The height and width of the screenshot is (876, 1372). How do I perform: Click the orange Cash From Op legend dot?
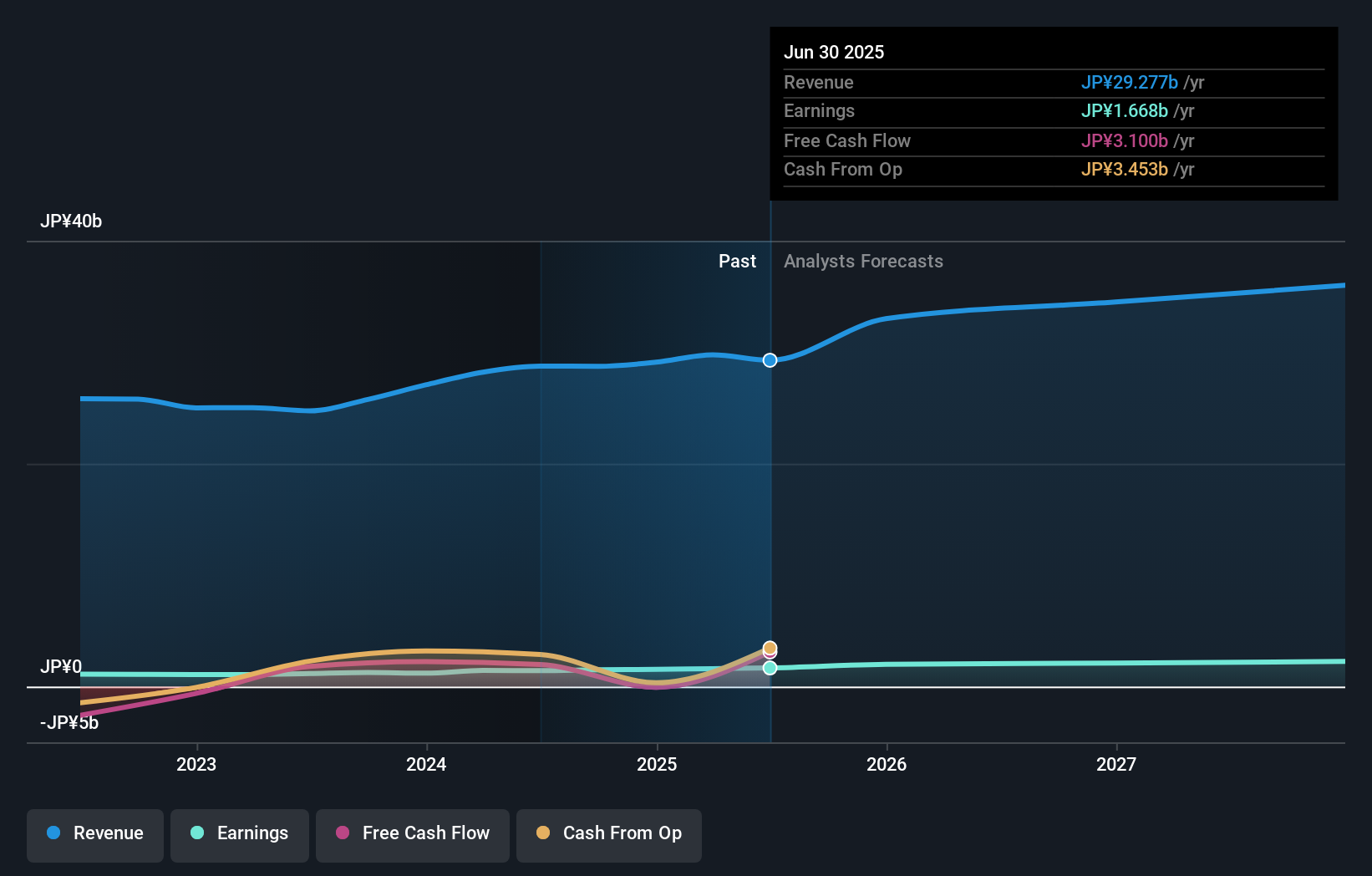point(544,833)
